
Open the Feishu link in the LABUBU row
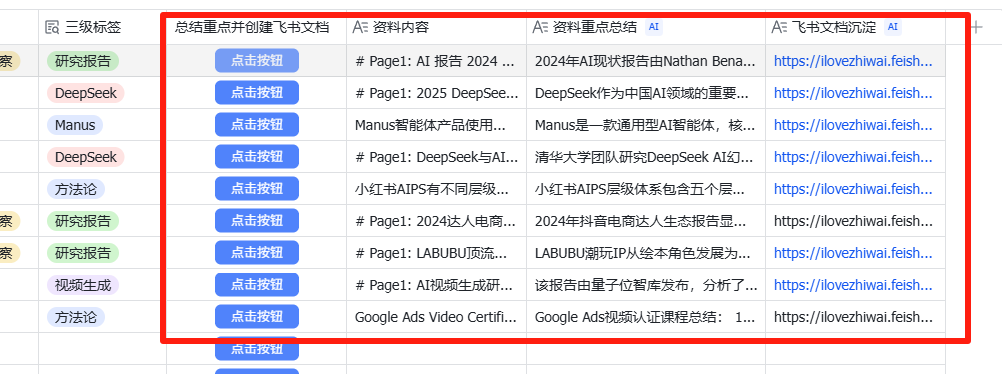point(853,253)
